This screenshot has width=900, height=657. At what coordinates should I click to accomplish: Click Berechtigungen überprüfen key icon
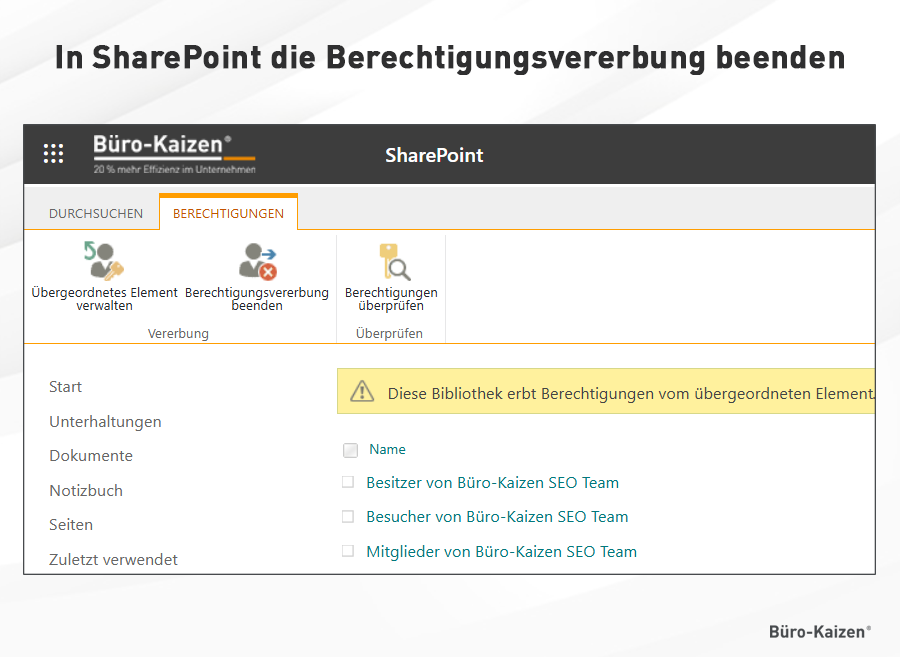point(394,262)
